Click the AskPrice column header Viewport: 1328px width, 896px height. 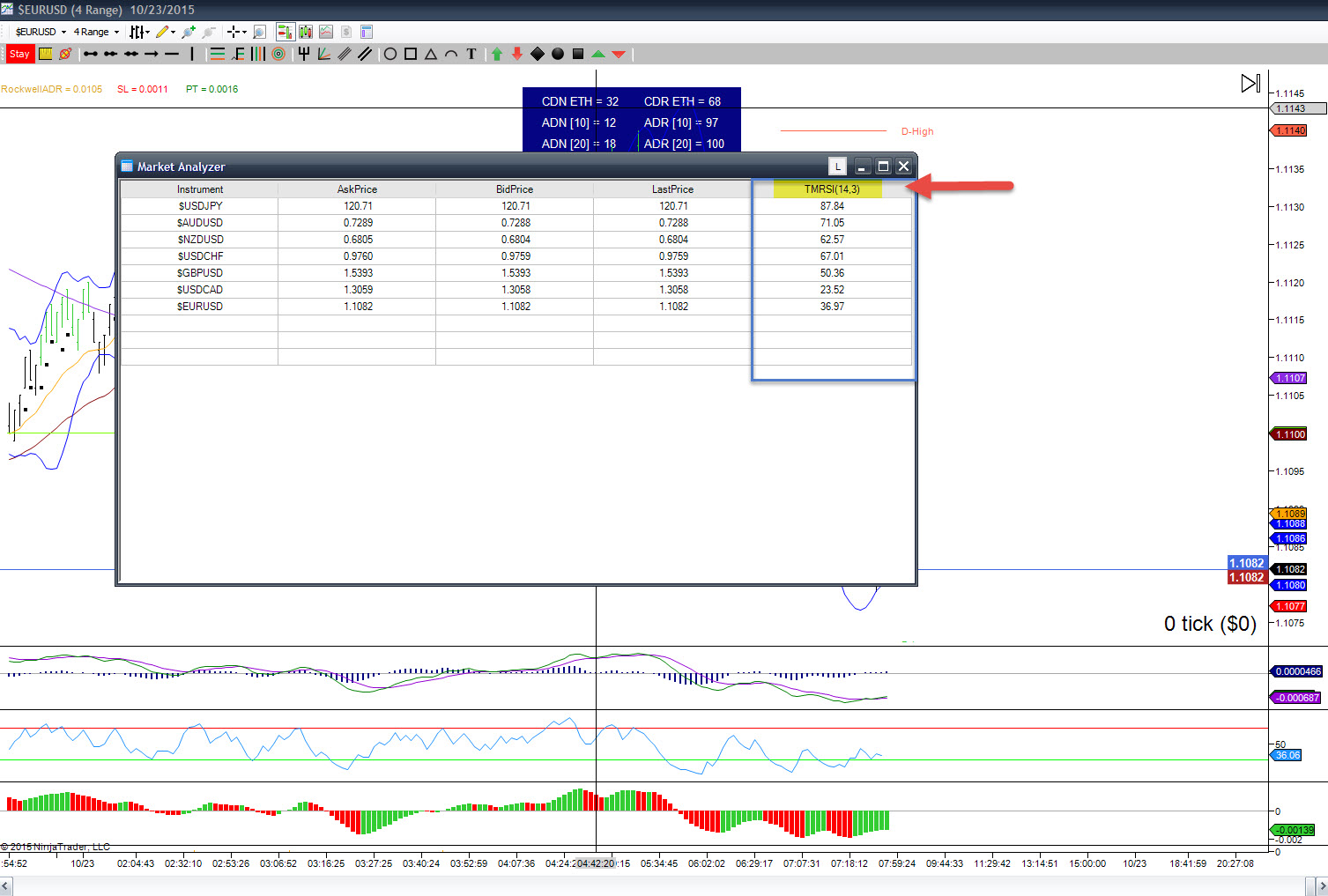[357, 189]
